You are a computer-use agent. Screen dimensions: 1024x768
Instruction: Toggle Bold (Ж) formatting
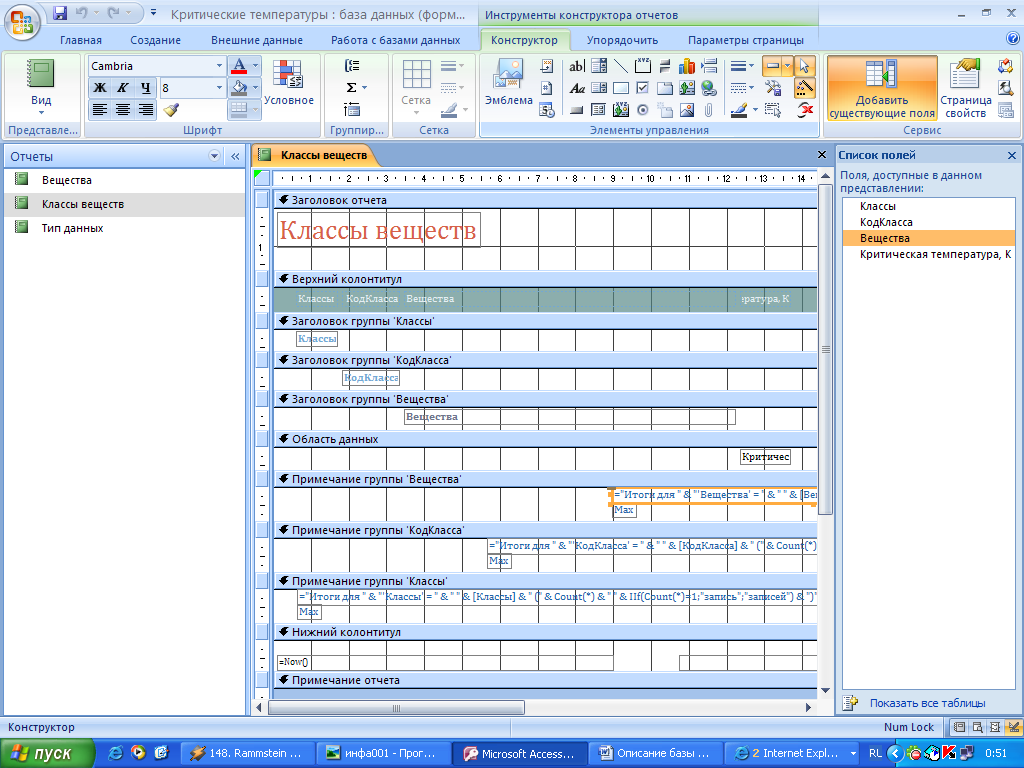pos(99,88)
